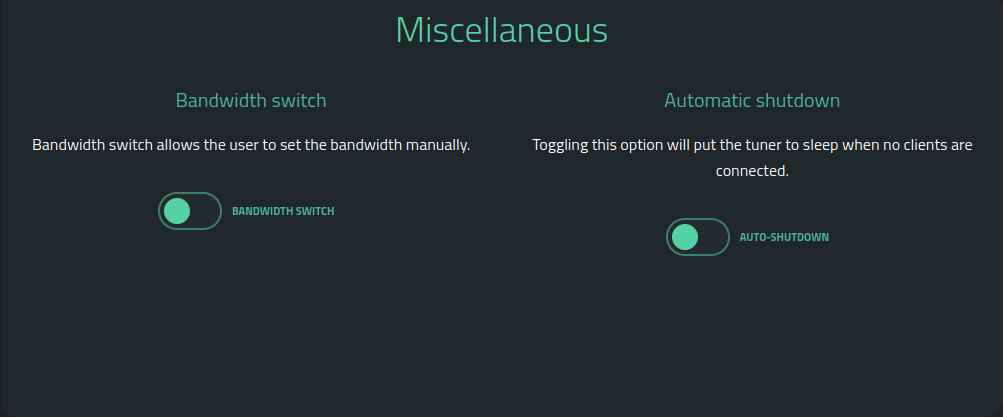Select the Miscellaneous section heading
The width and height of the screenshot is (1003, 417).
(501, 30)
